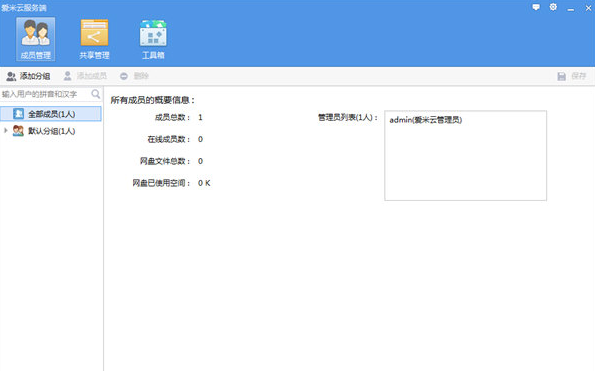Viewport: 595px width, 371px height.
Task: Close the 爱米云 window
Action: 588,8
